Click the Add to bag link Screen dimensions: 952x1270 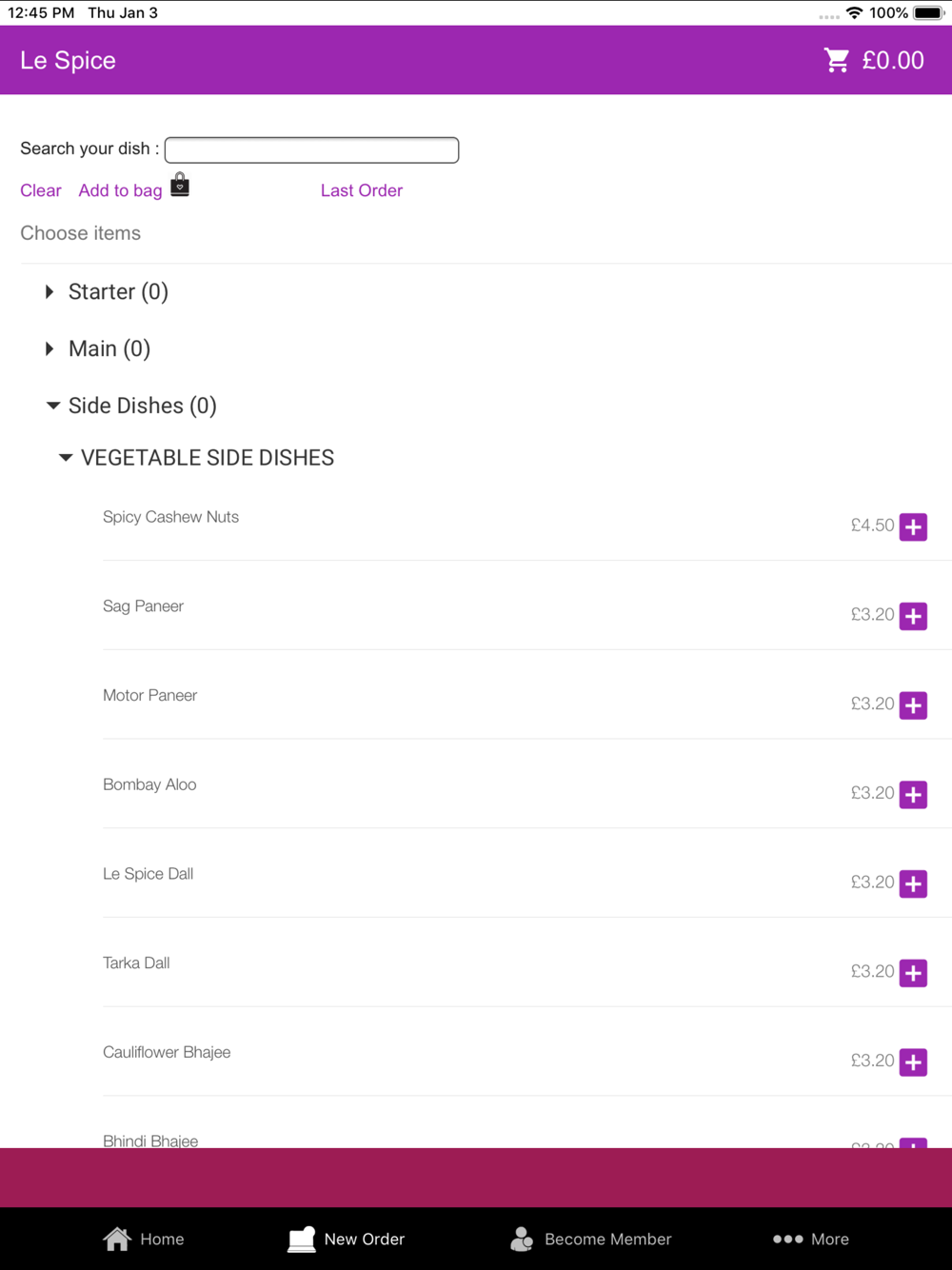pos(120,190)
